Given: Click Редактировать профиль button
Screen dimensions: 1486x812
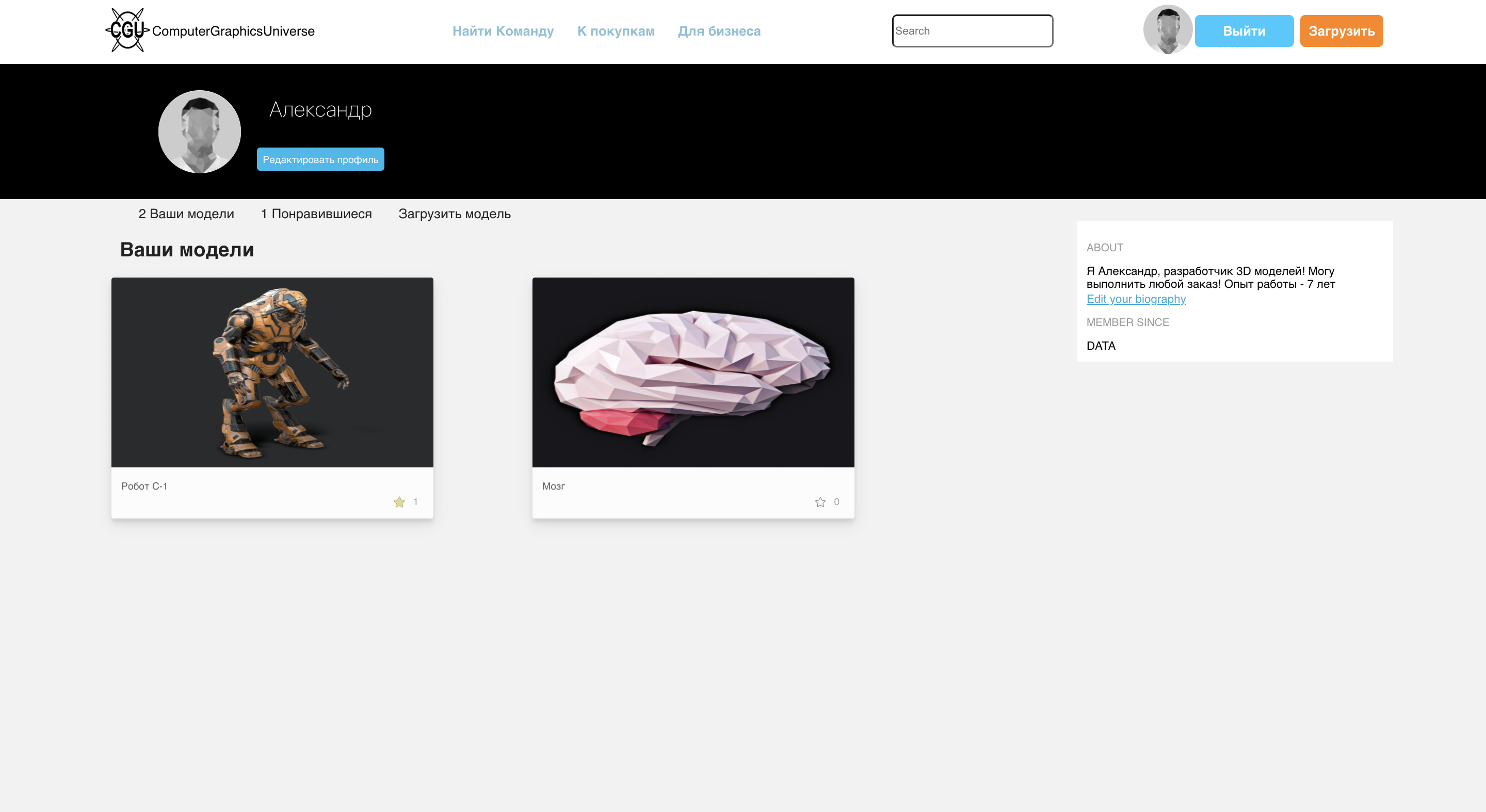Looking at the screenshot, I should pyautogui.click(x=320, y=159).
